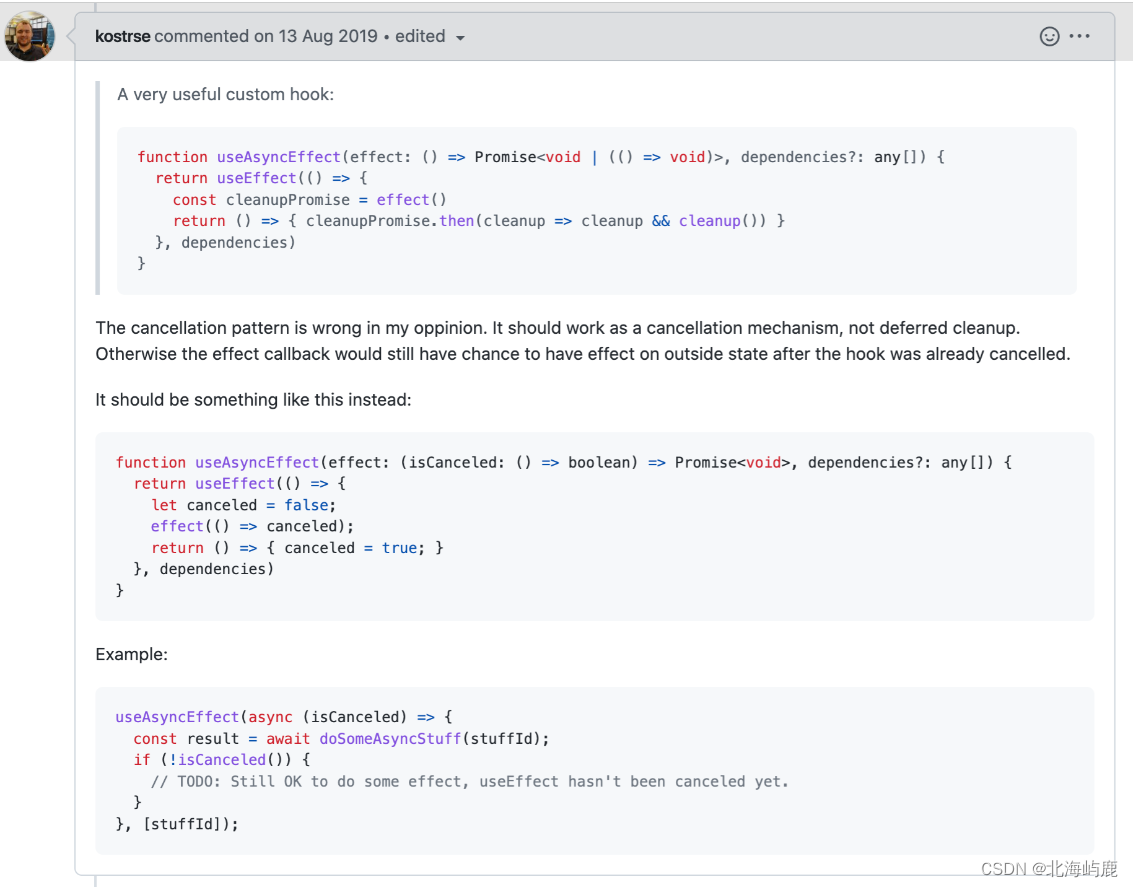
Task: Click the 'Example:' label text
Action: coord(131,654)
